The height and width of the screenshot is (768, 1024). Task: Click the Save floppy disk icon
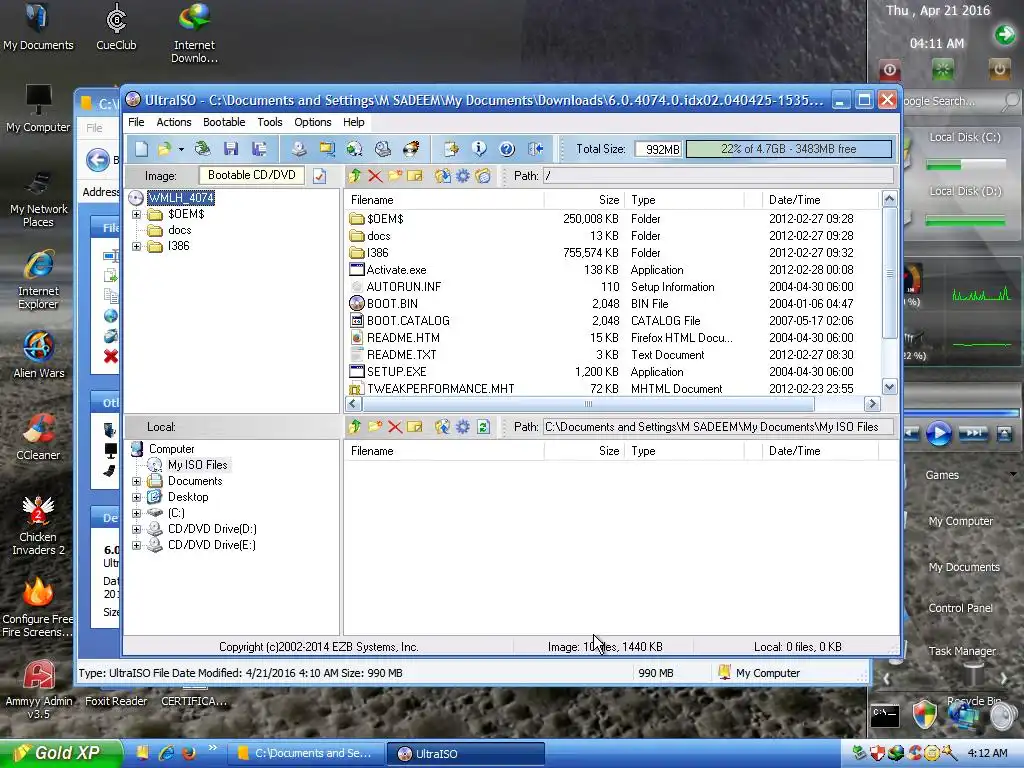pos(231,149)
